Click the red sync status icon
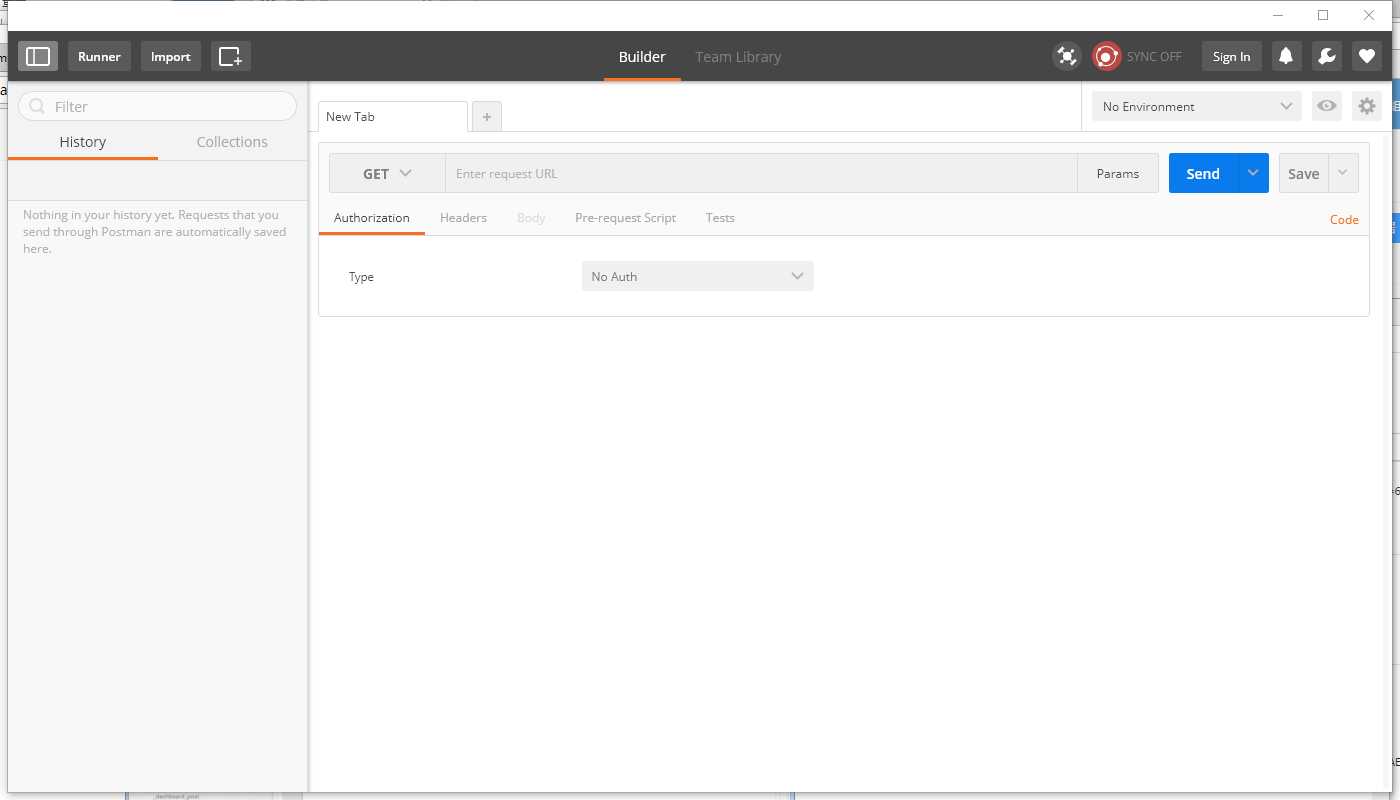 pos(1106,56)
